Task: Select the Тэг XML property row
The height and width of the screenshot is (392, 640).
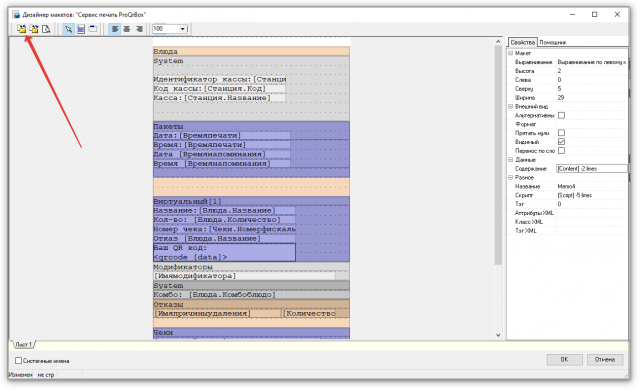Action: [568, 231]
